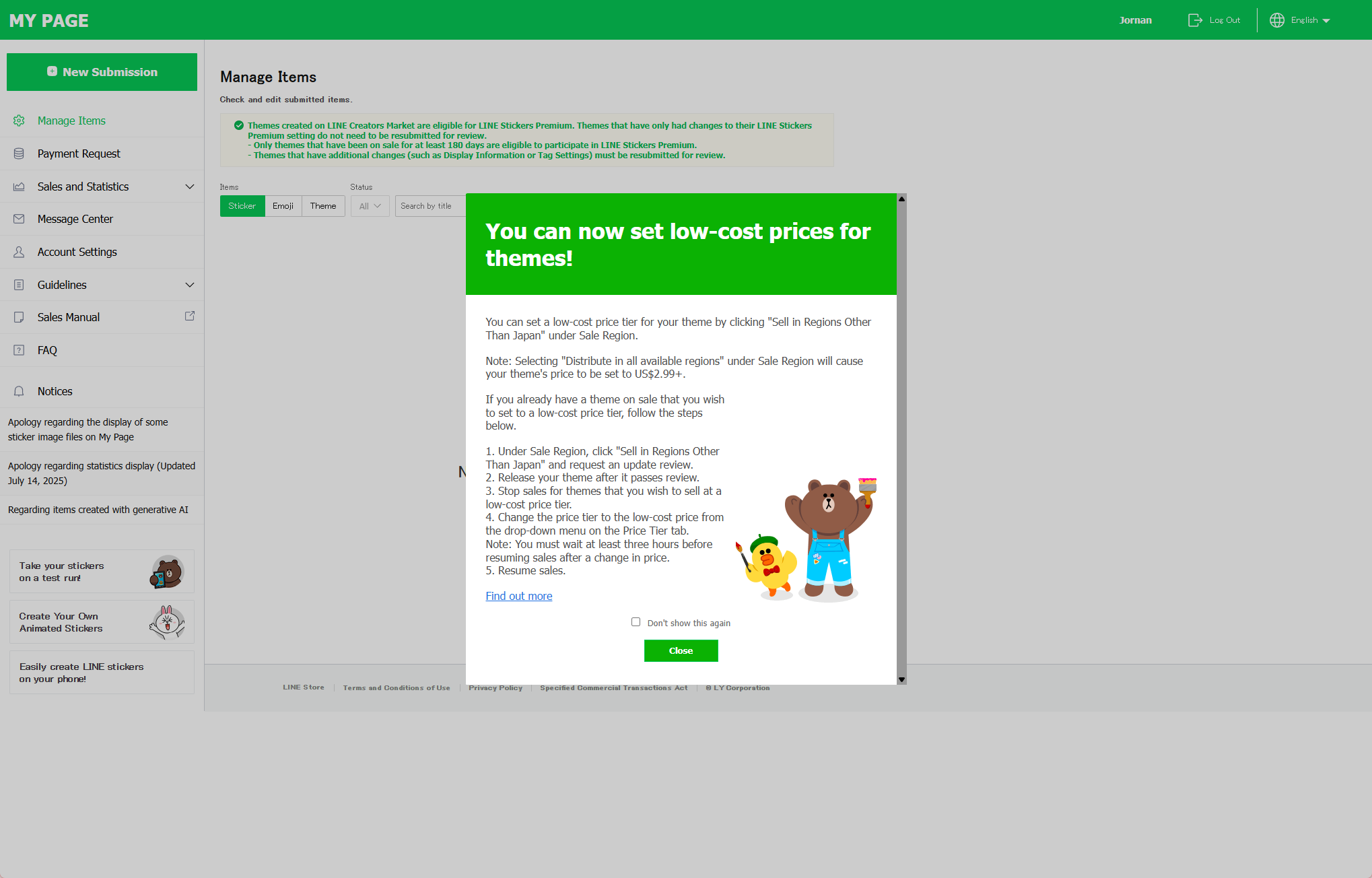Open notice about sticker image files display

(102, 430)
